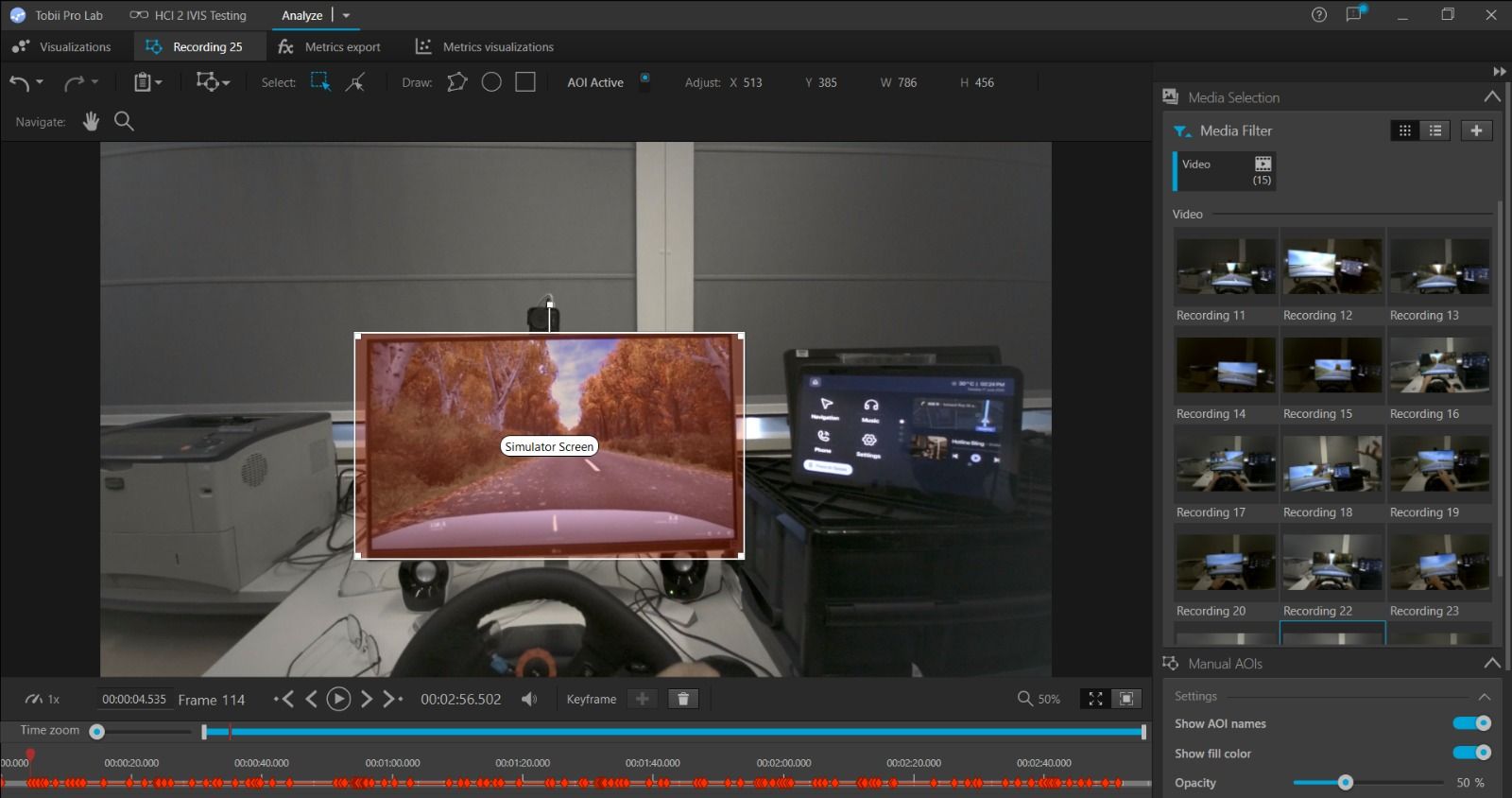Select the polygon AOI draw tool

pyautogui.click(x=457, y=82)
